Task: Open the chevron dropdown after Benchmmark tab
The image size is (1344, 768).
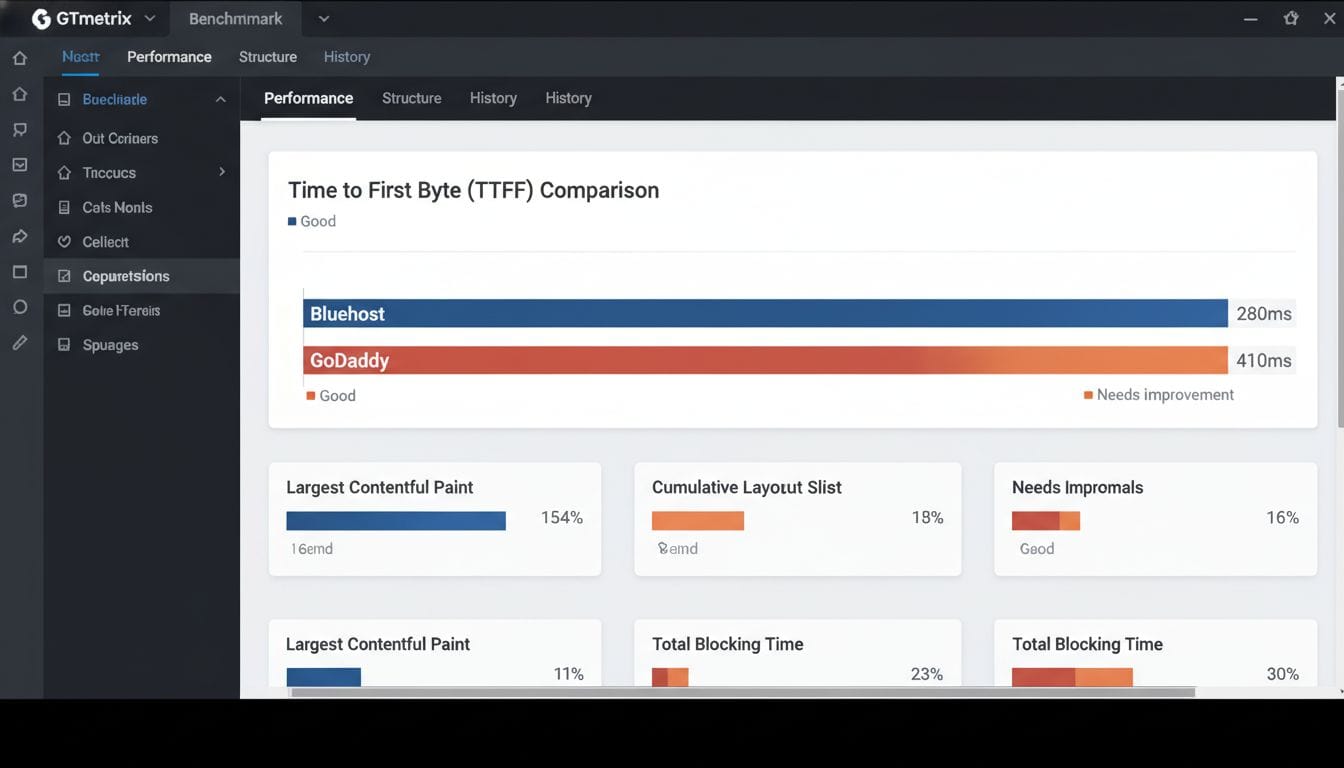Action: pos(323,18)
